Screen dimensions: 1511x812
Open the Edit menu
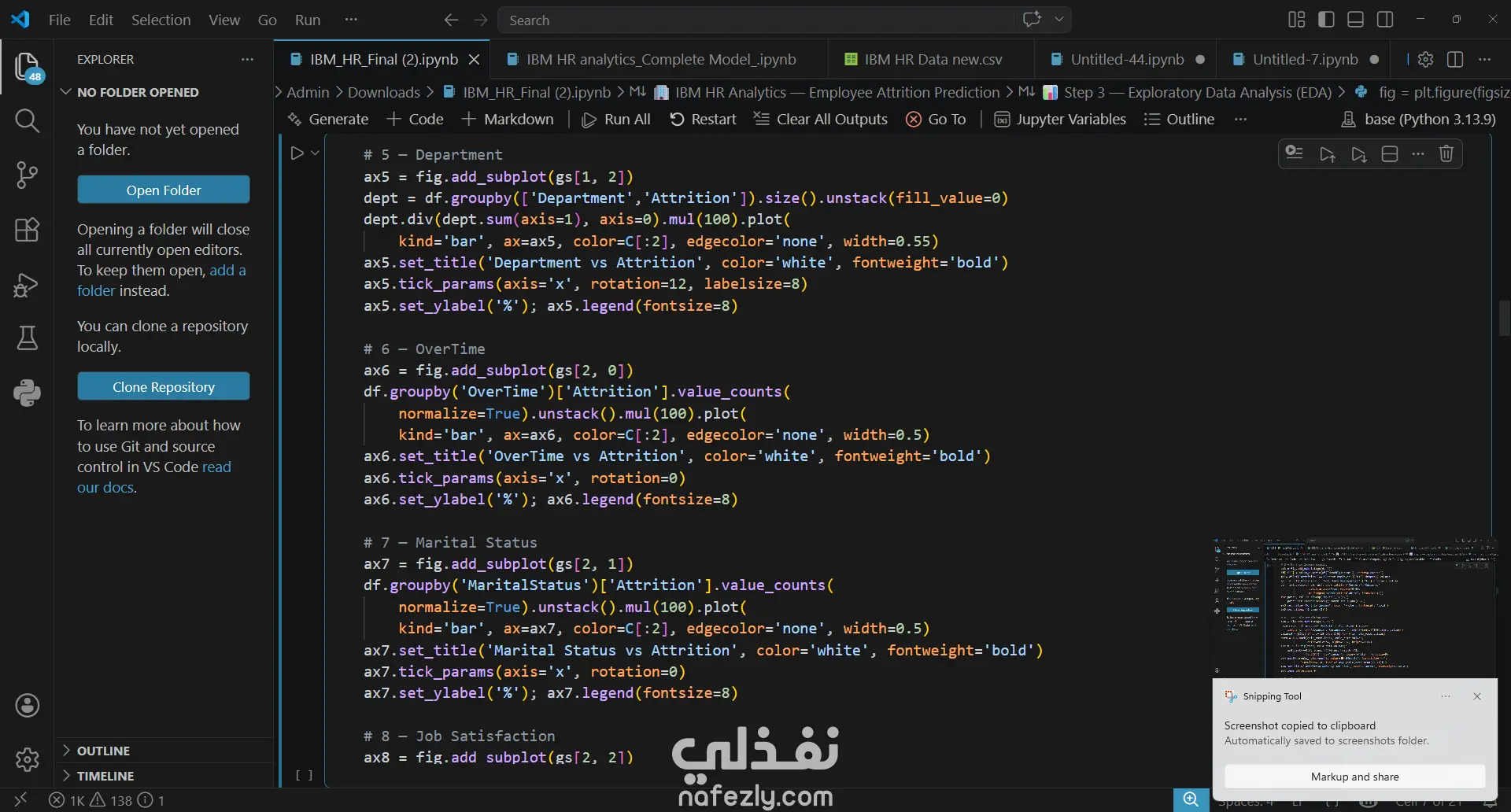pos(101,20)
